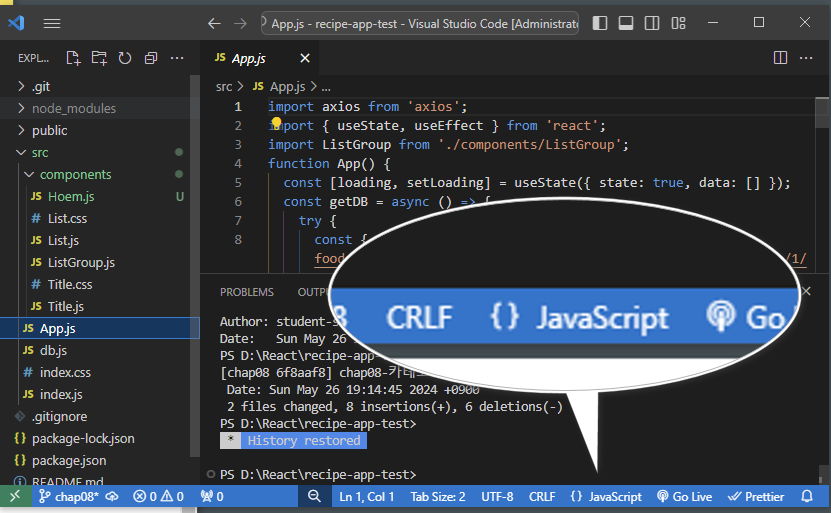Viewport: 831px width, 513px height.
Task: Change file encoding UTF-8
Action: [x=497, y=497]
